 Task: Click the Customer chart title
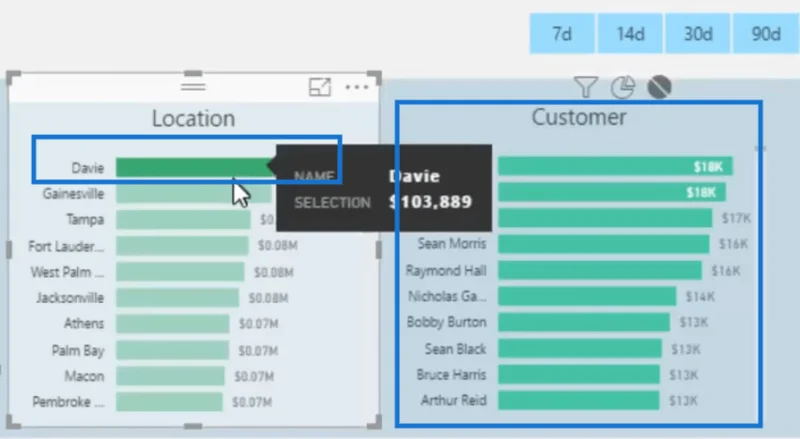(579, 117)
